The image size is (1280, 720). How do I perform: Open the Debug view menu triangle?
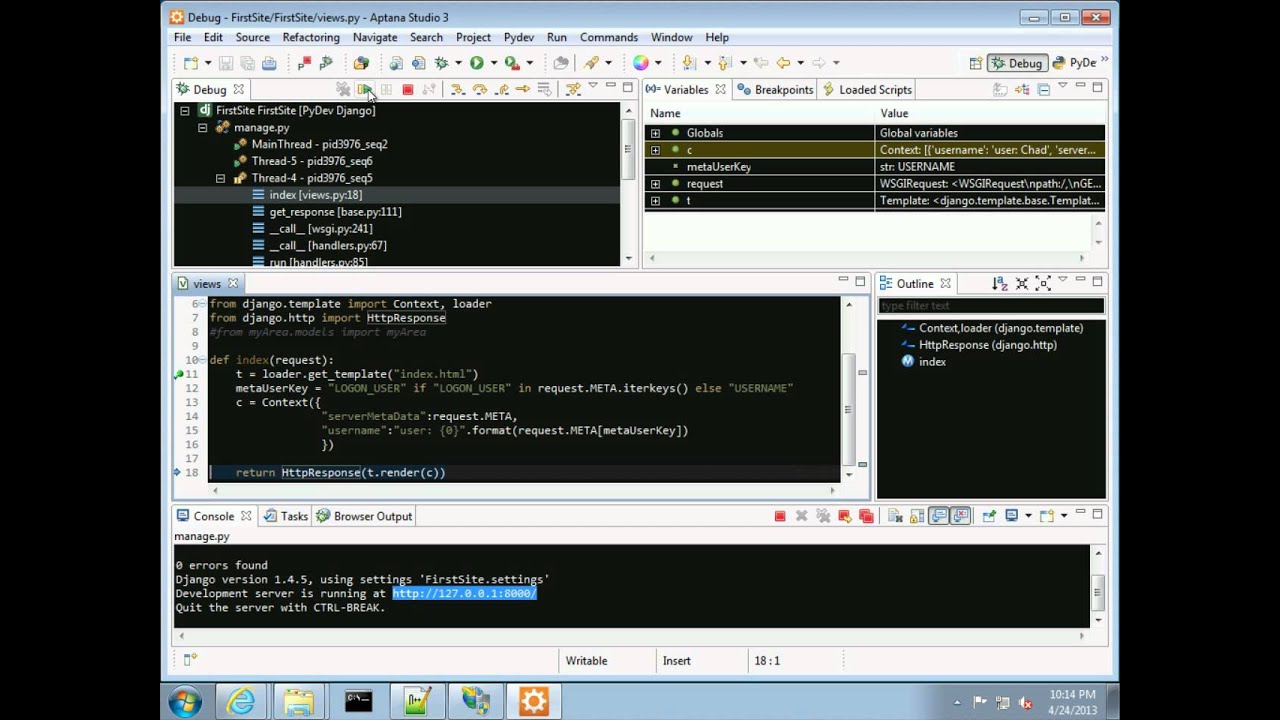(x=593, y=86)
